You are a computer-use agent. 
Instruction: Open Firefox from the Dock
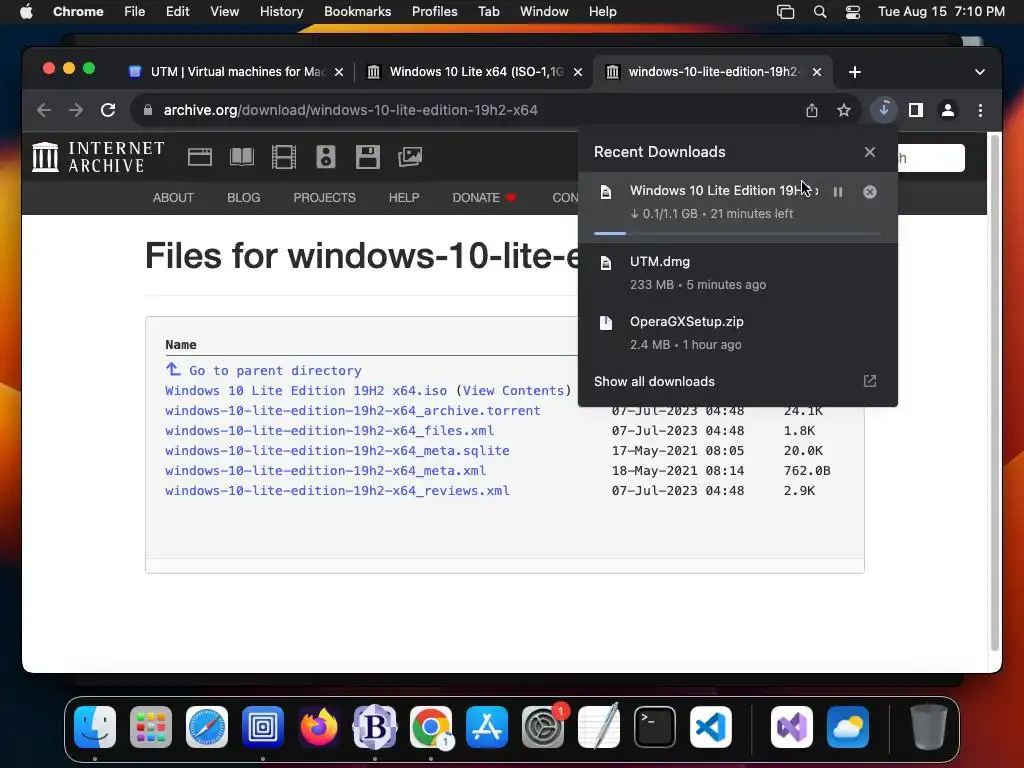pos(319,727)
